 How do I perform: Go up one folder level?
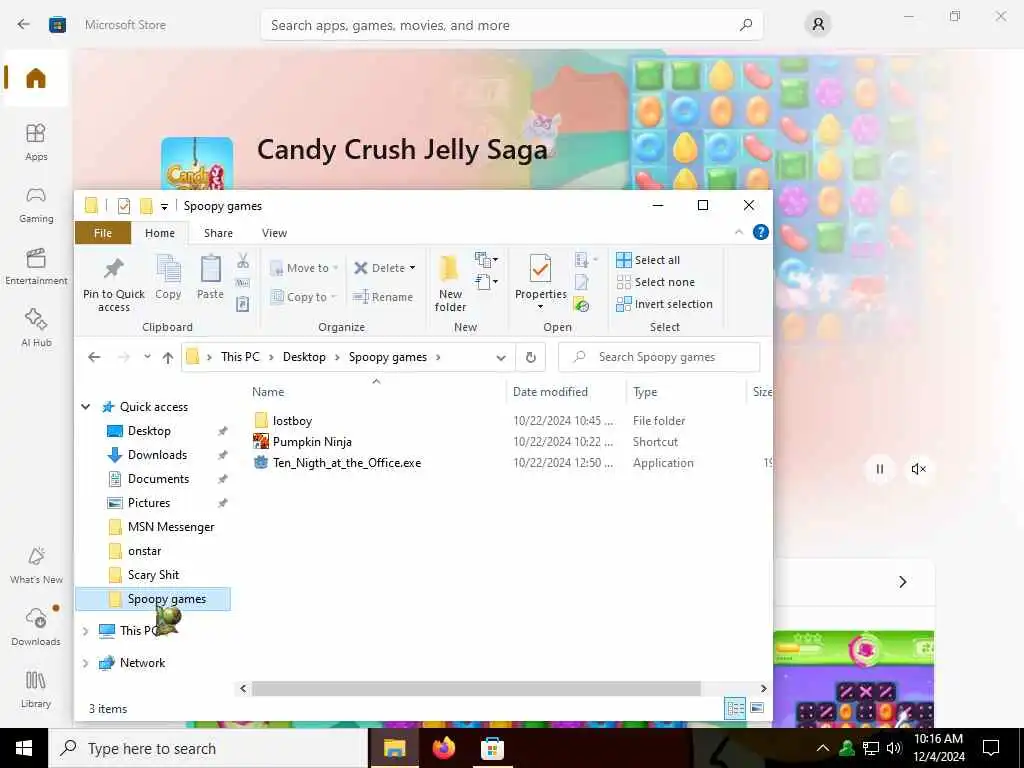(168, 357)
